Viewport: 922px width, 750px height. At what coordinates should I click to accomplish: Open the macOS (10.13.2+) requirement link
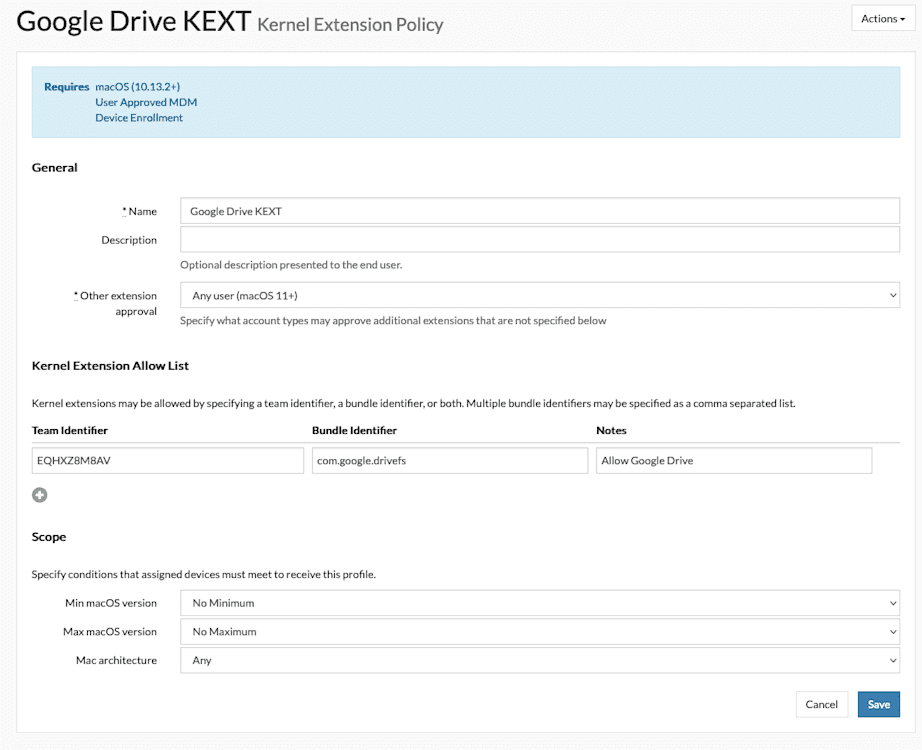tap(138, 86)
